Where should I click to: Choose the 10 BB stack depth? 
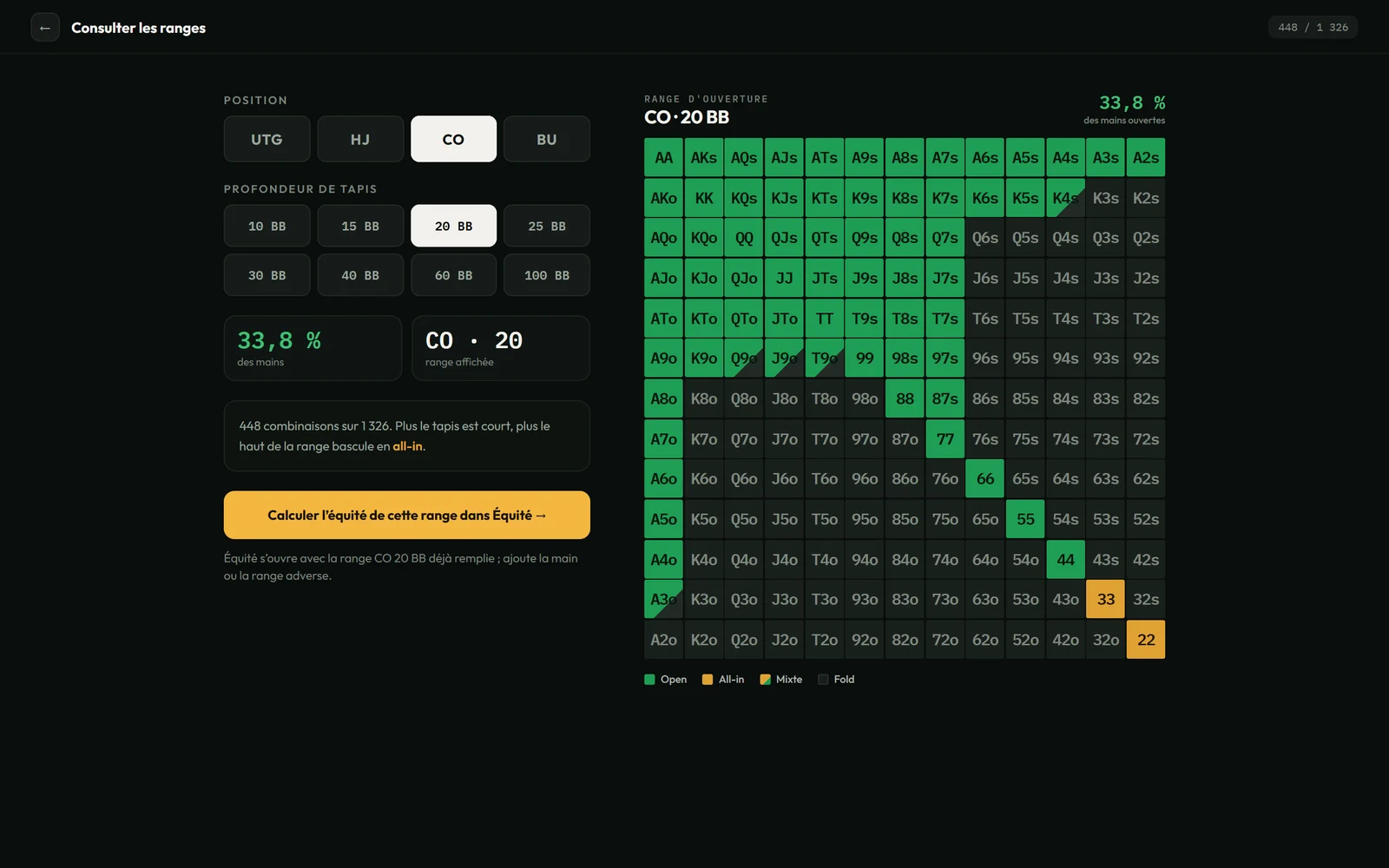coord(267,226)
